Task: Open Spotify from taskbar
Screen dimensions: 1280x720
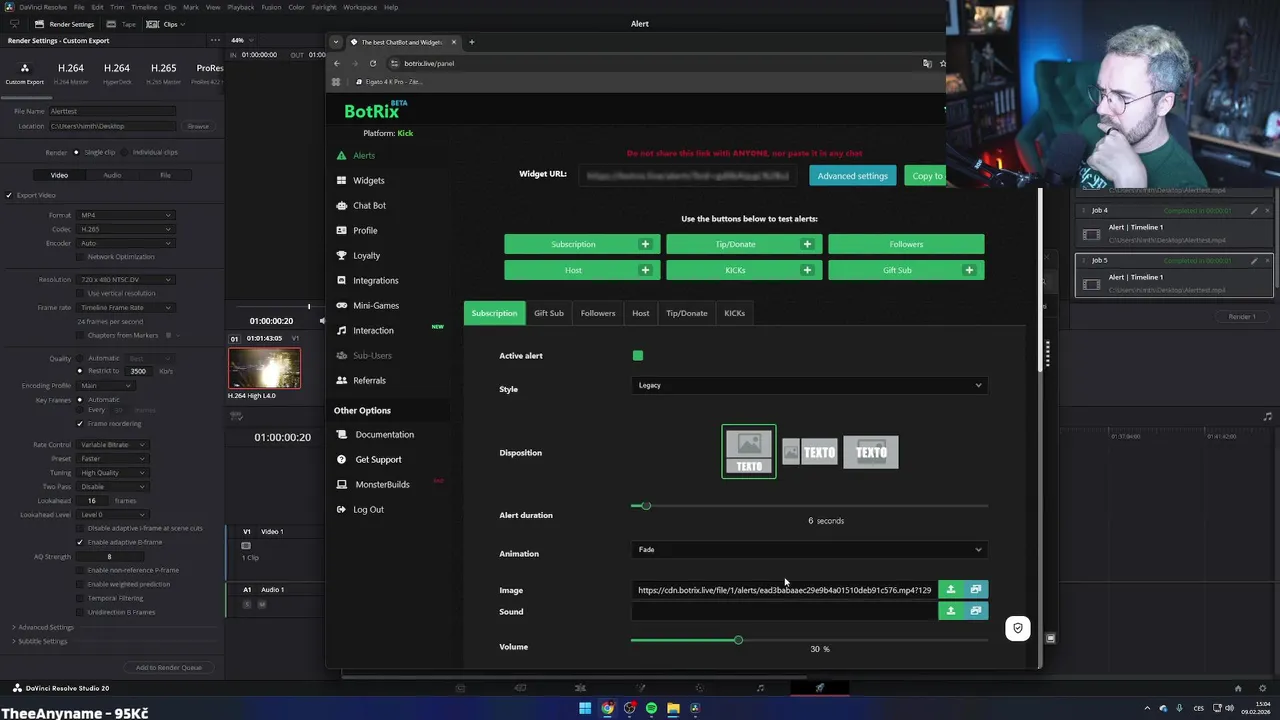Action: [x=651, y=709]
